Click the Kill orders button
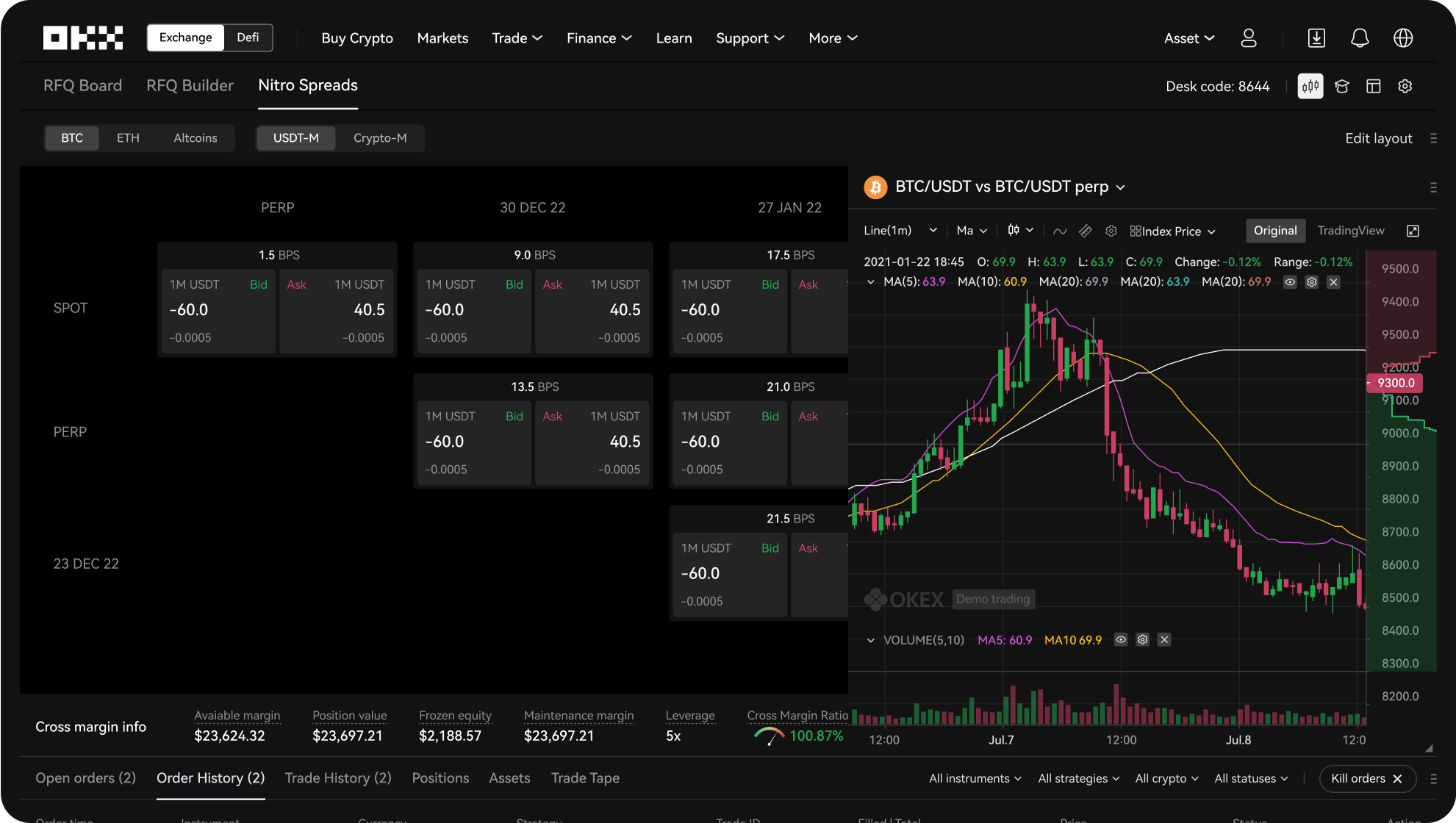 (1363, 777)
